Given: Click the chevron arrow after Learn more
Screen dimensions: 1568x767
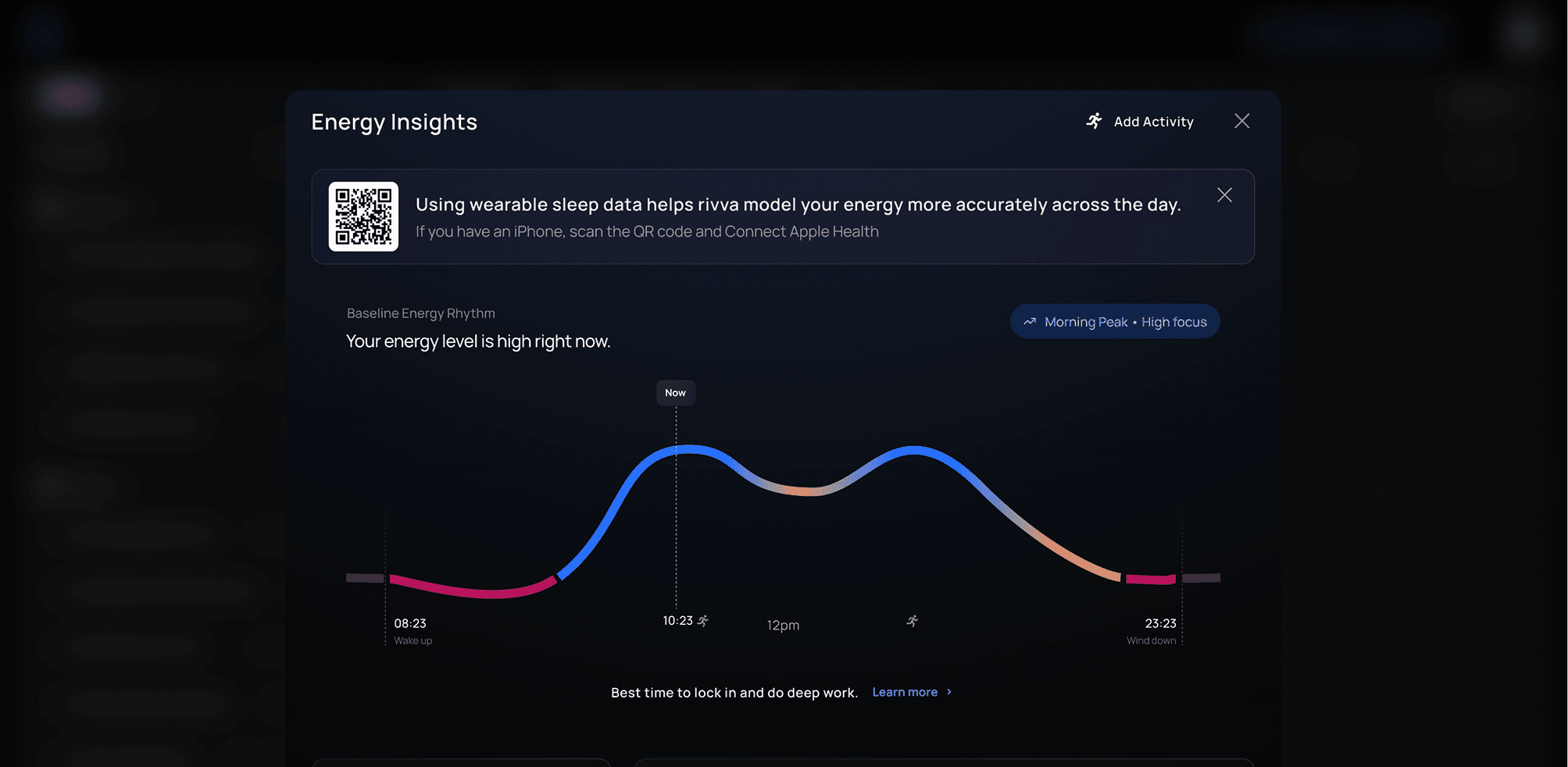Looking at the screenshot, I should tap(948, 692).
